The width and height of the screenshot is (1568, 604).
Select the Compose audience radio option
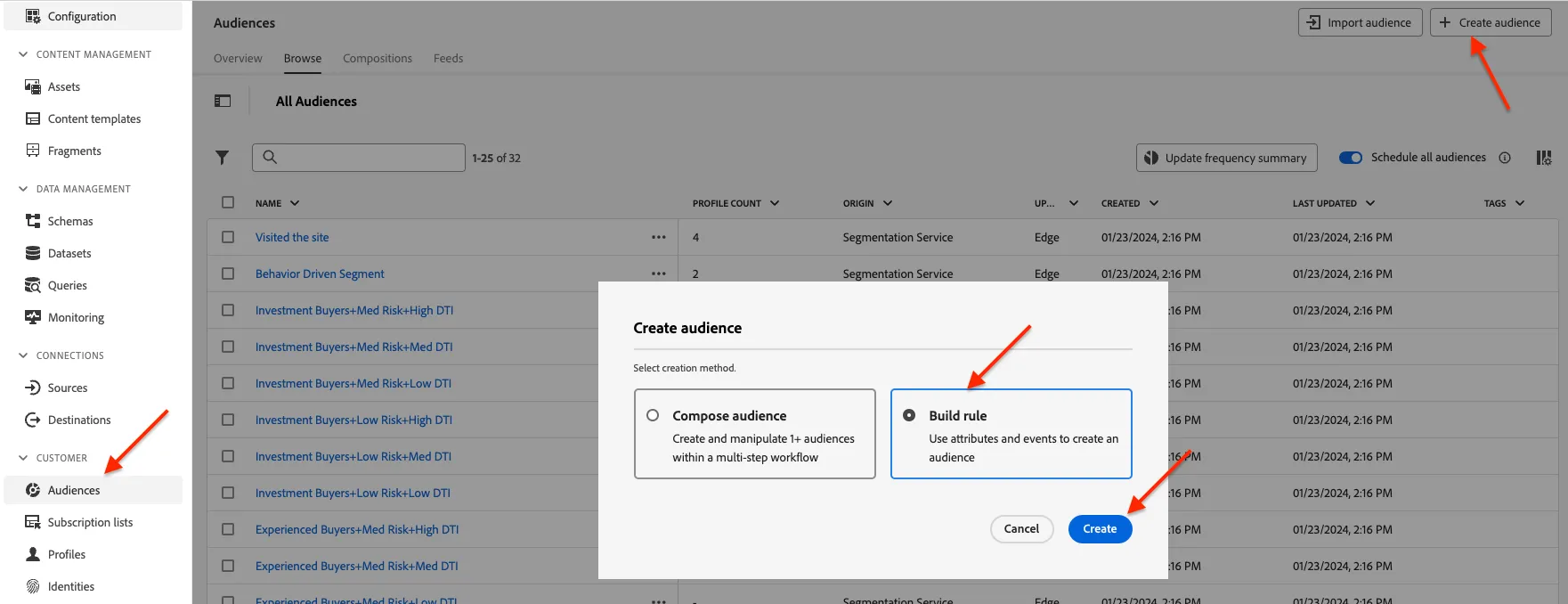(653, 415)
